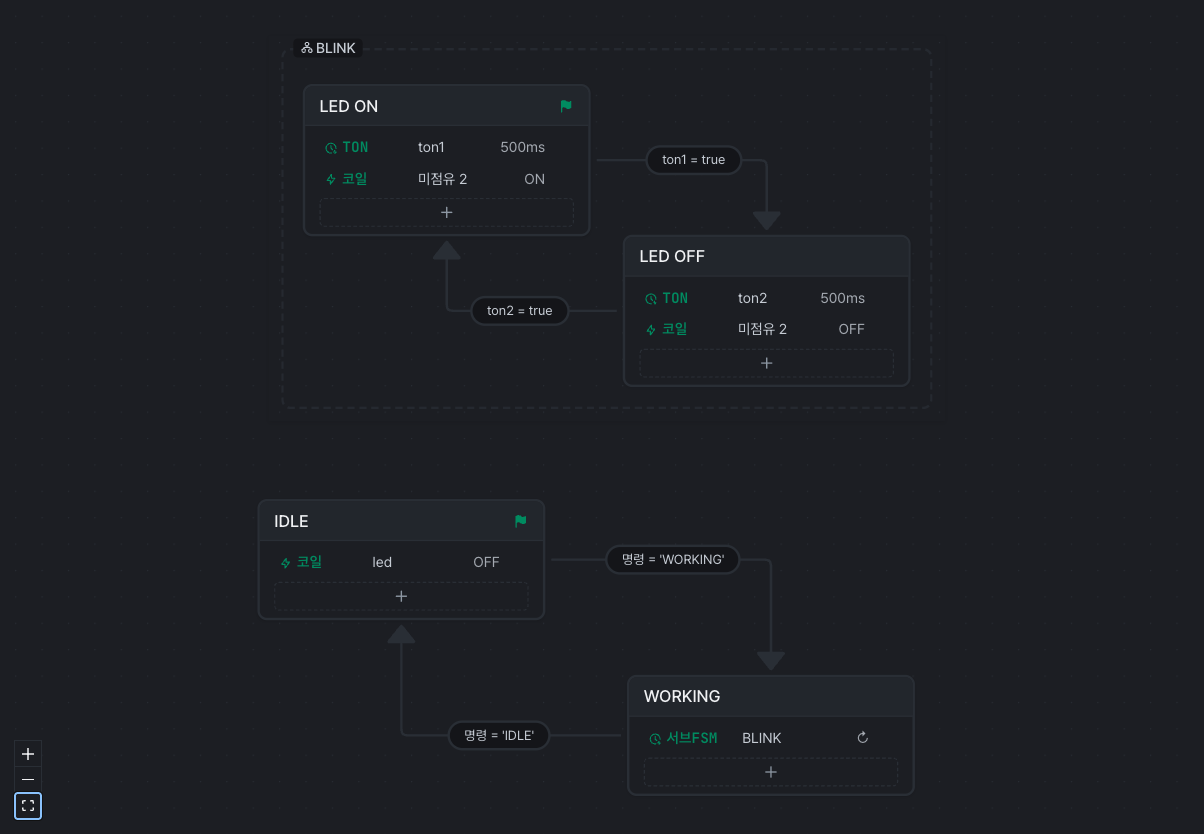The width and height of the screenshot is (1204, 834).
Task: Select the LED OFF state title
Action: [672, 256]
